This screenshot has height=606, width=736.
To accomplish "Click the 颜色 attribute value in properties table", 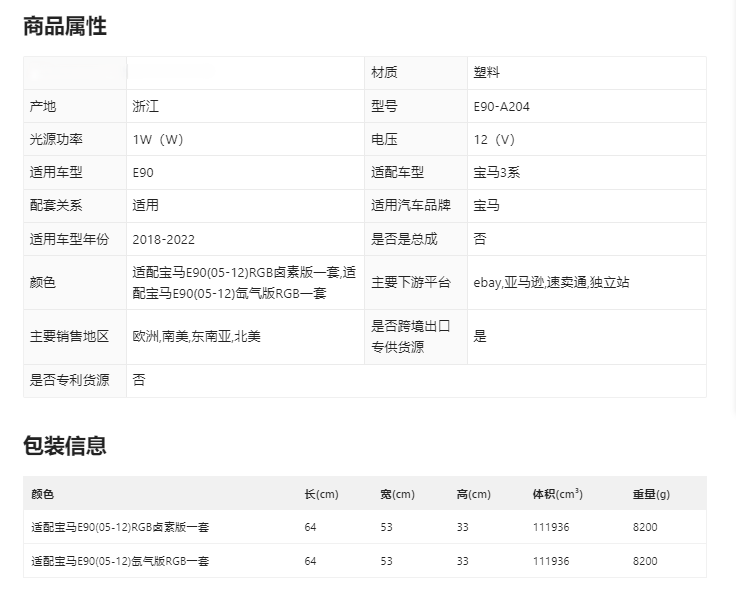I will click(x=244, y=282).
